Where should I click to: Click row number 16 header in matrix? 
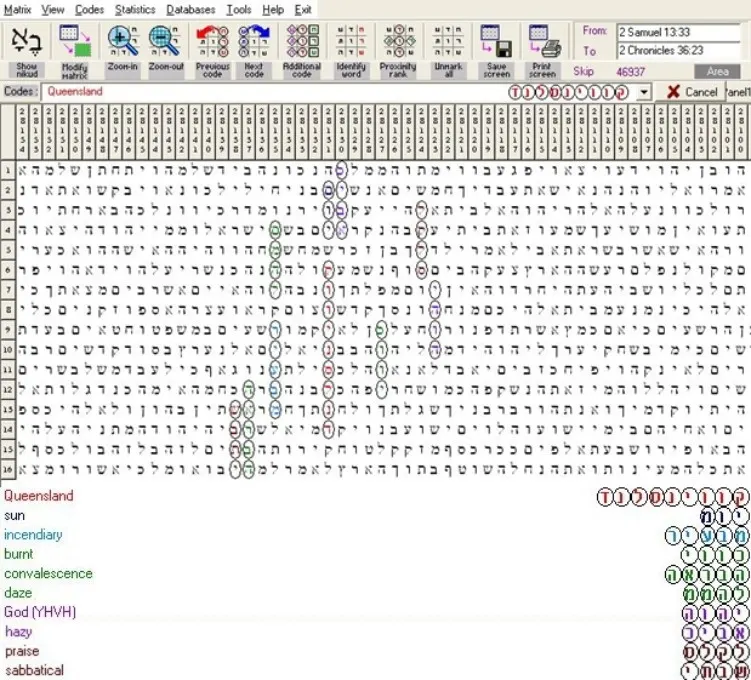click(x=8, y=470)
